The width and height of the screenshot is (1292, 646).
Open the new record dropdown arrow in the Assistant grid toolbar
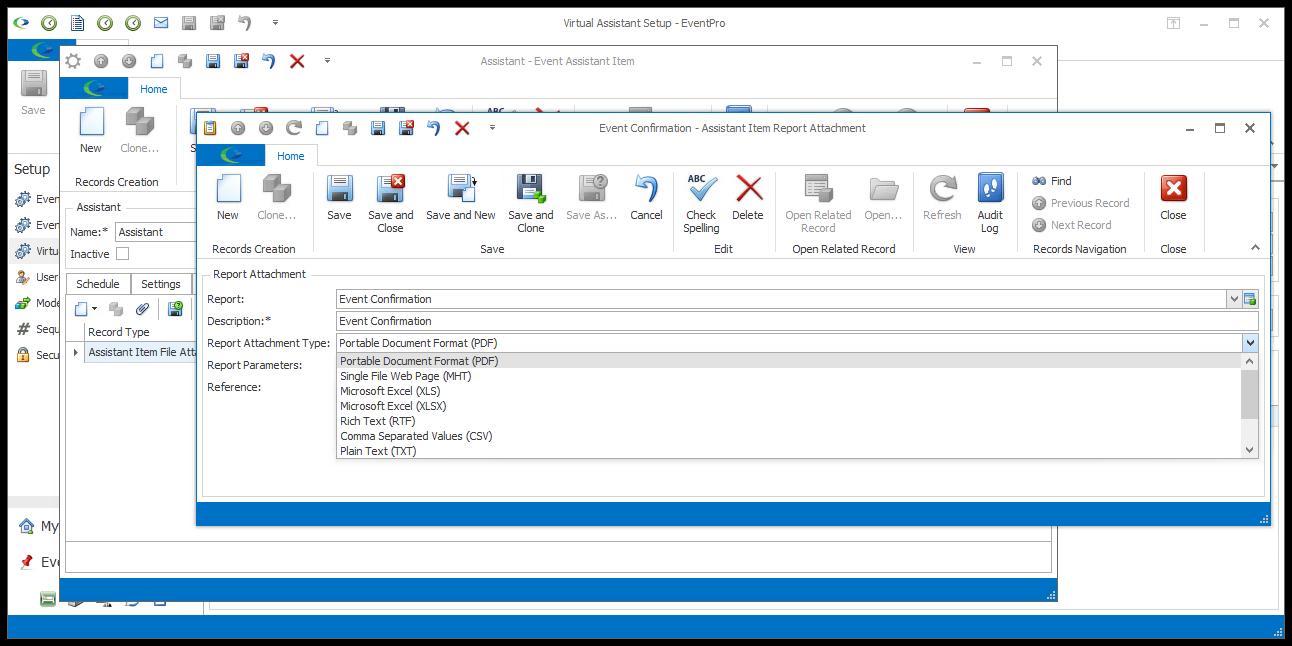[x=94, y=309]
